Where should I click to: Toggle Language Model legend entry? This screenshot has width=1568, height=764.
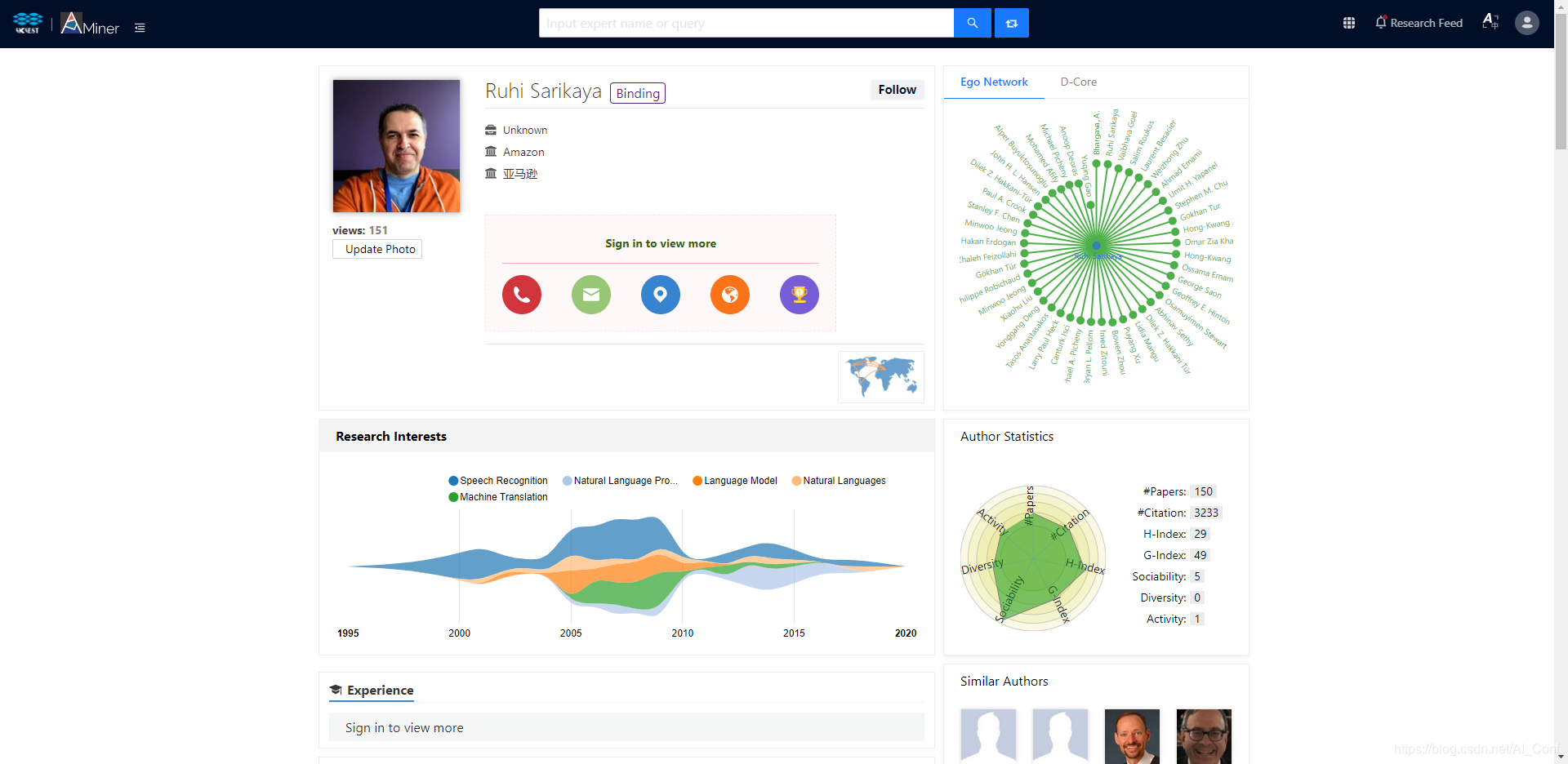(x=735, y=481)
